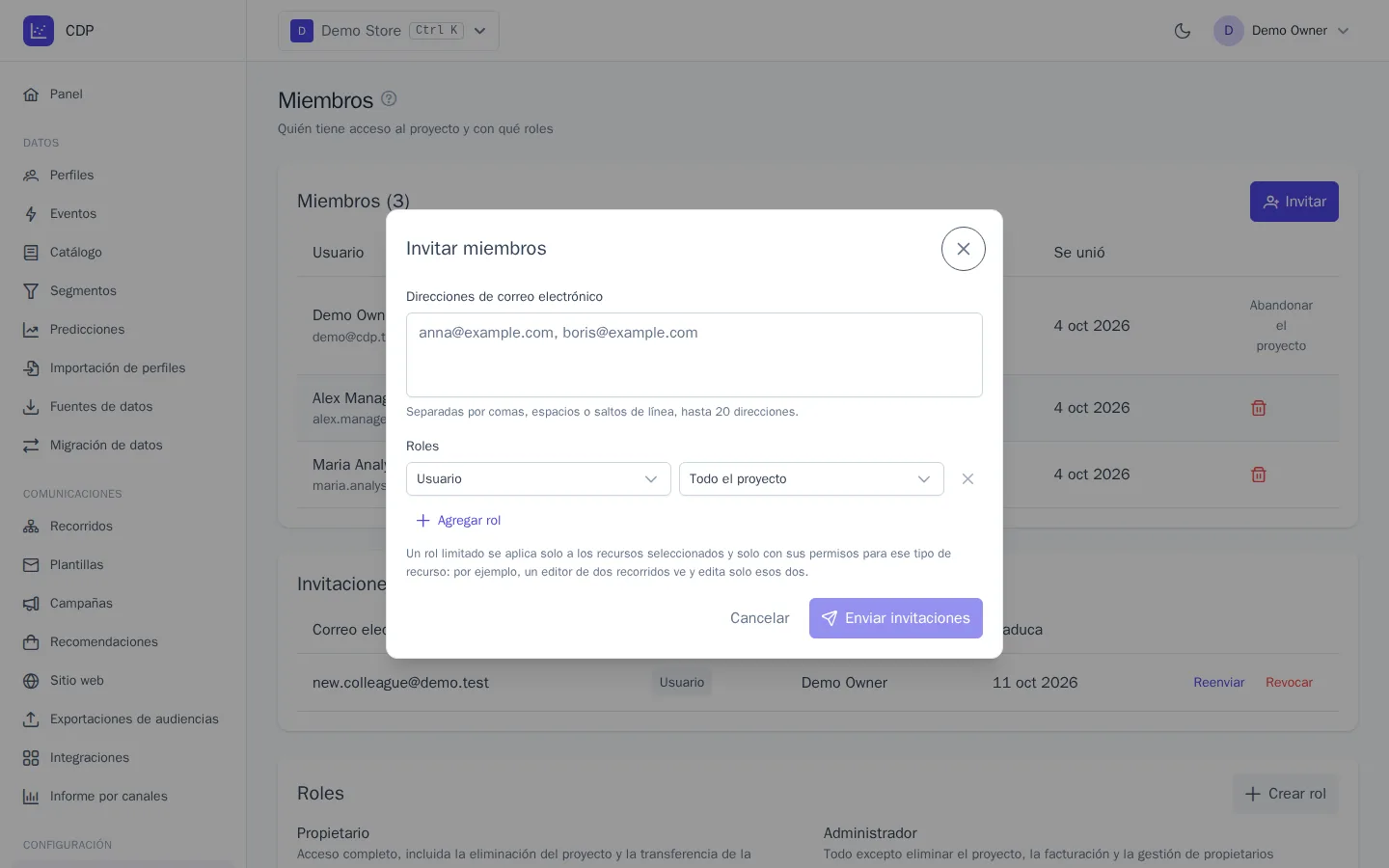The width and height of the screenshot is (1389, 868).
Task: Toggle dark mode moon icon
Action: tap(1183, 31)
